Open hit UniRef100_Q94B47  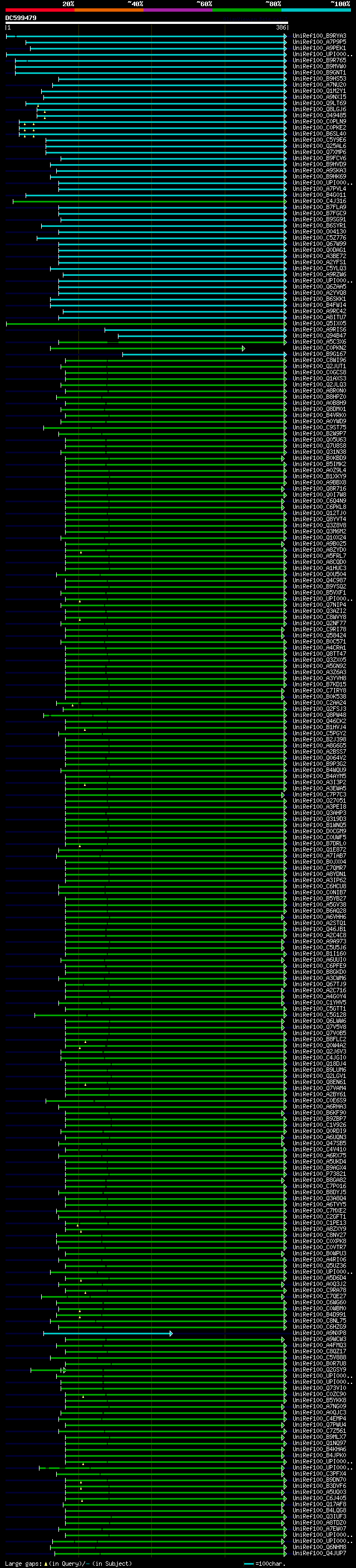(319, 336)
